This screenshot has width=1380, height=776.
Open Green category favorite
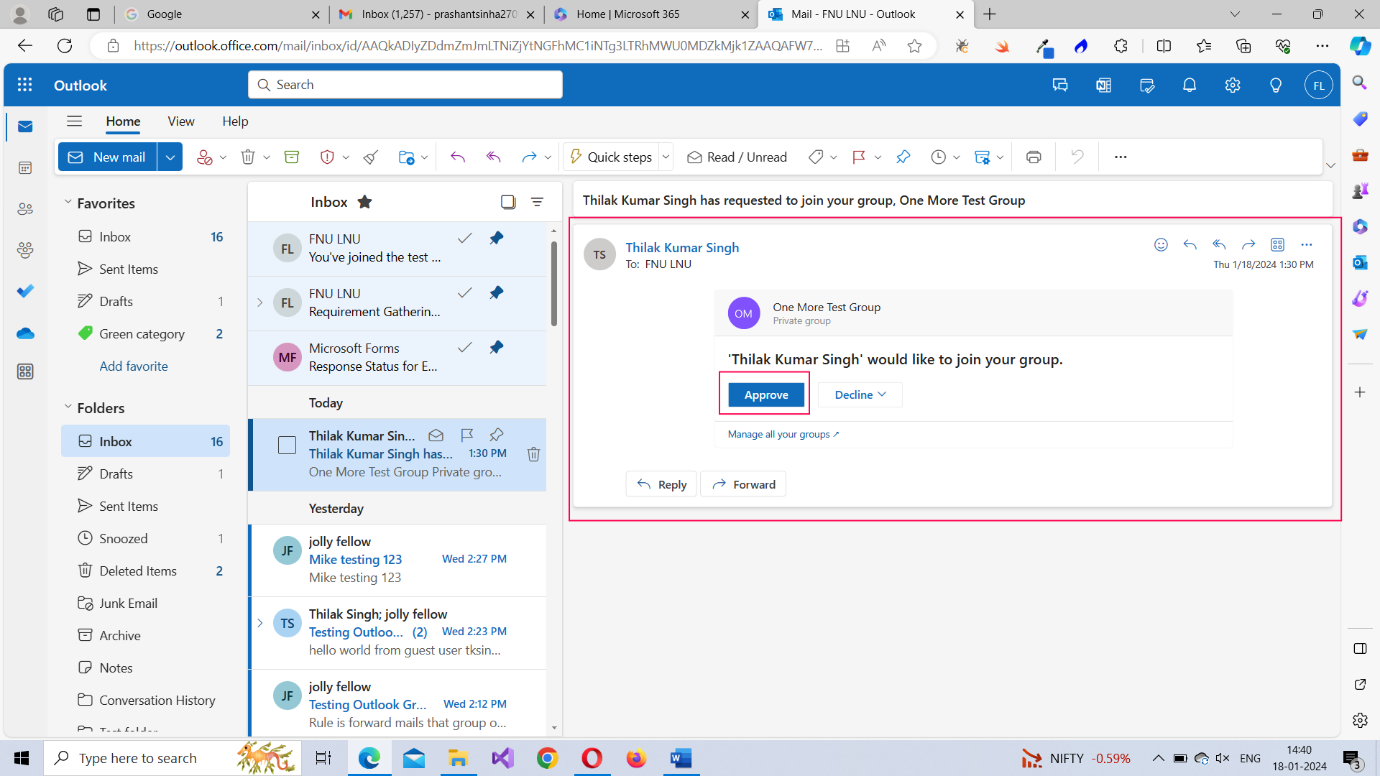[x=146, y=334]
